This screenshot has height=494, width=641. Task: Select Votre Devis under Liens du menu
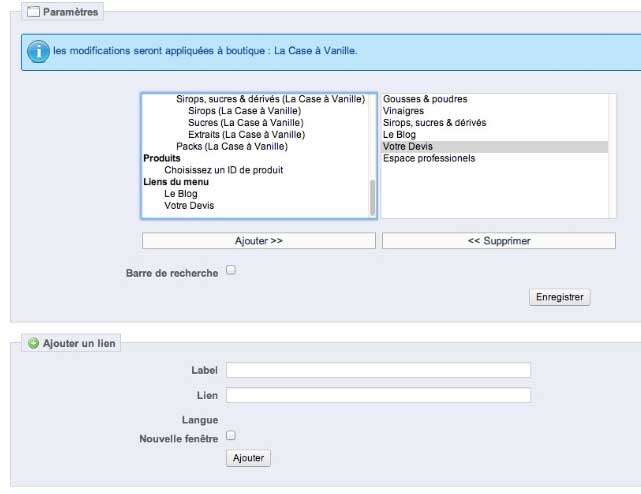coord(189,206)
